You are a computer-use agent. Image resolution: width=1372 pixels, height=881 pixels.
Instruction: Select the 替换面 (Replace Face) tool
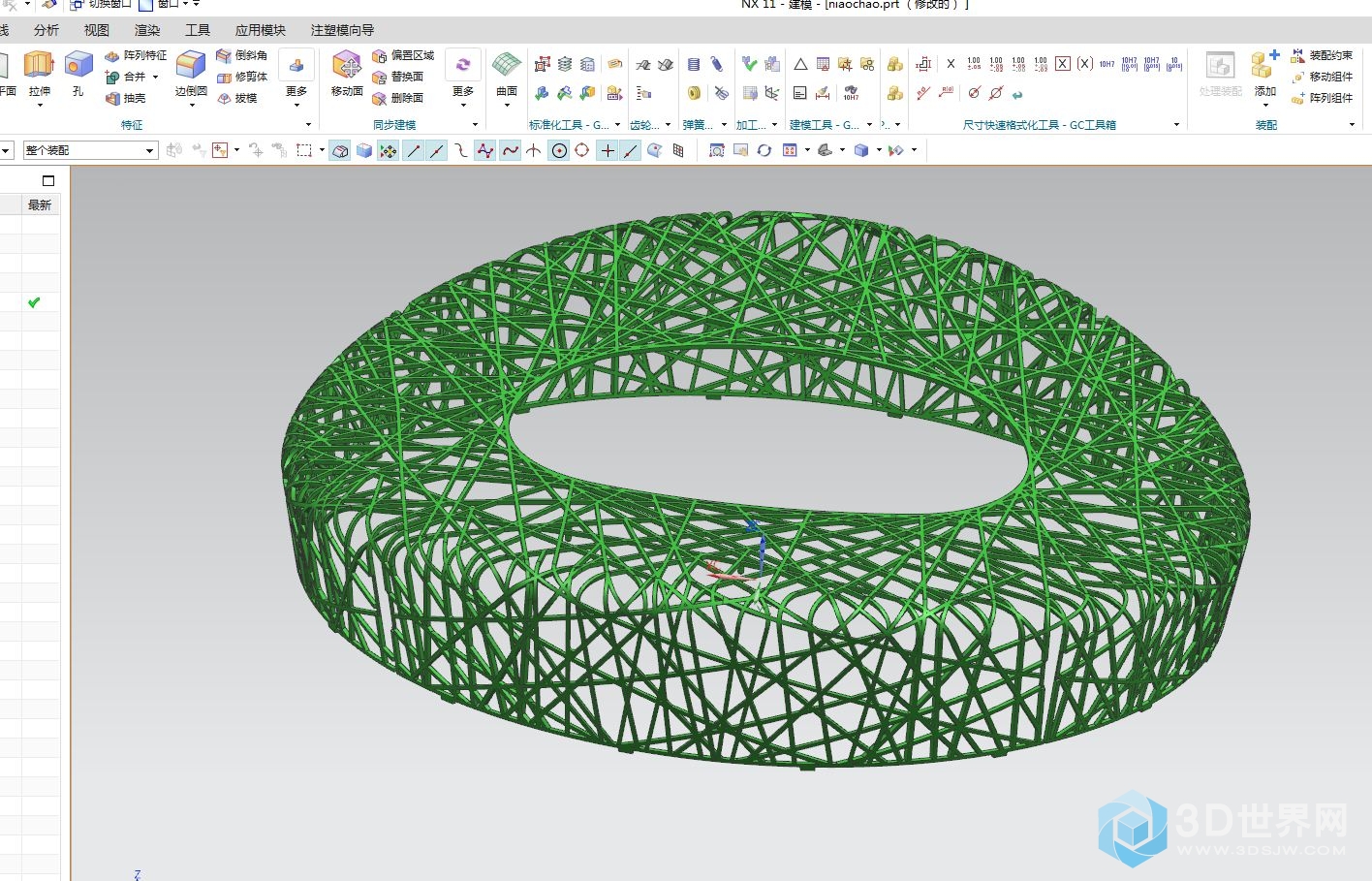pos(398,77)
